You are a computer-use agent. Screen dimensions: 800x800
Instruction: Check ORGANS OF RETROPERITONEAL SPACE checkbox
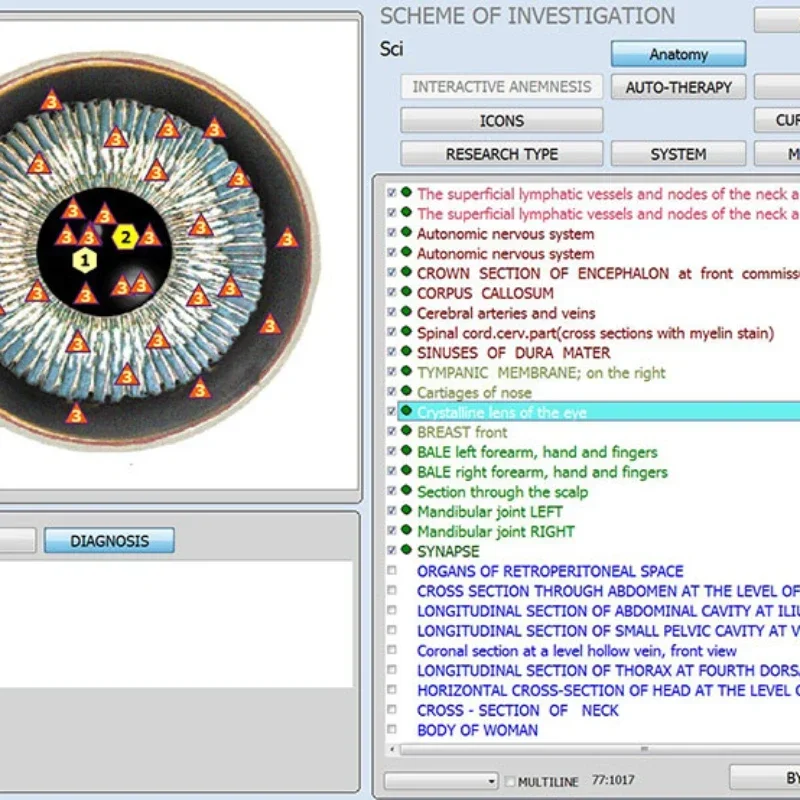[391, 570]
